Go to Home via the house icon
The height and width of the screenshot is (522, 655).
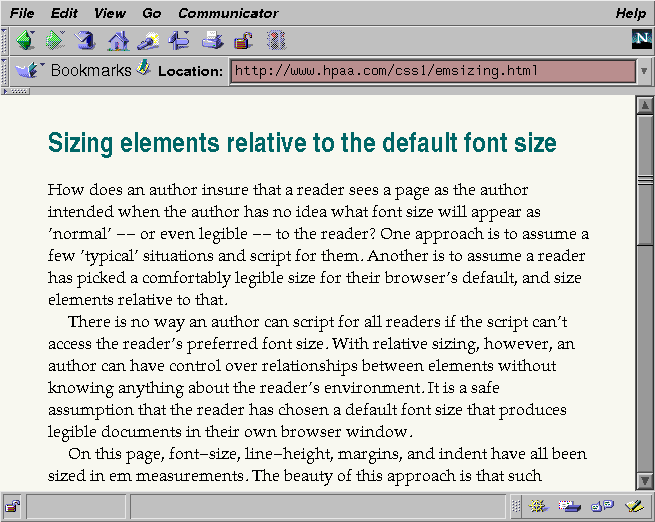pos(118,41)
